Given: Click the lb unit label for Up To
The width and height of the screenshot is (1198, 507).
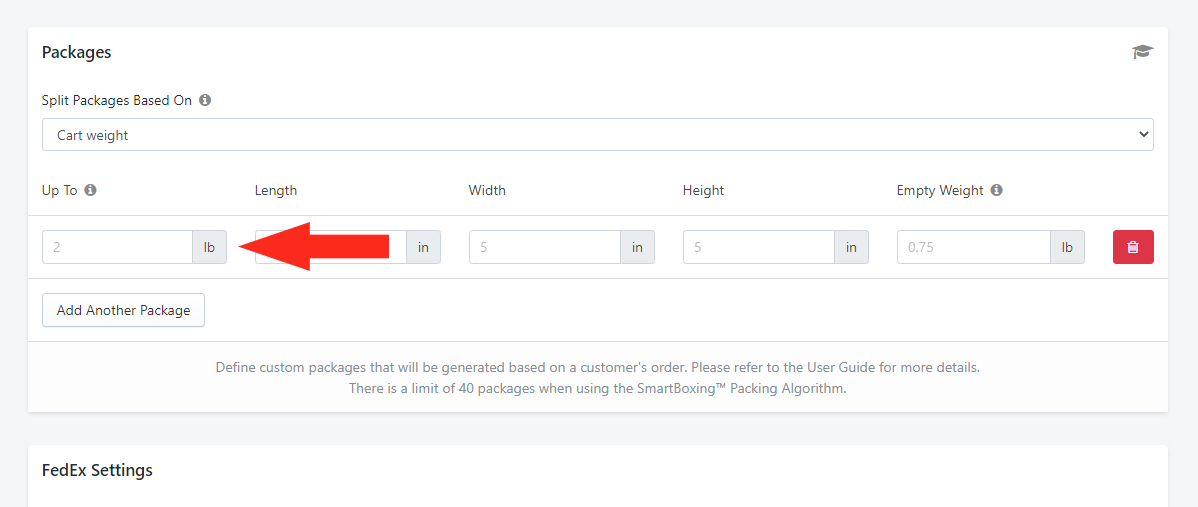Looking at the screenshot, I should tap(209, 247).
